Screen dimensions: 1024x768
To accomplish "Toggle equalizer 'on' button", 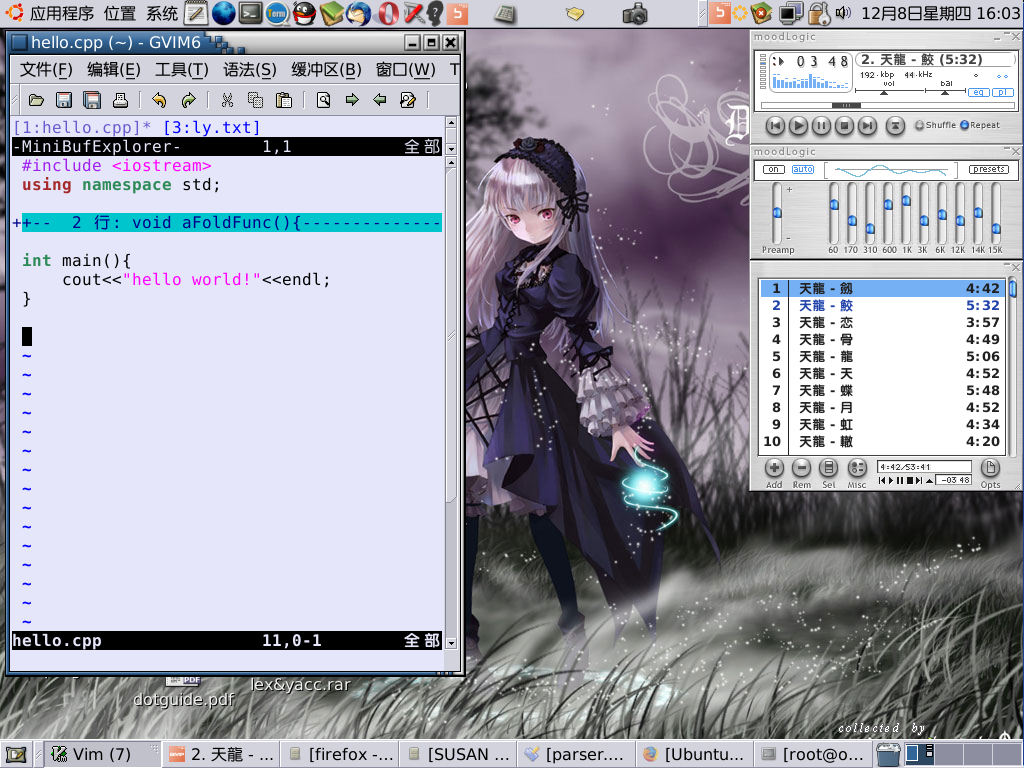I will (x=773, y=169).
